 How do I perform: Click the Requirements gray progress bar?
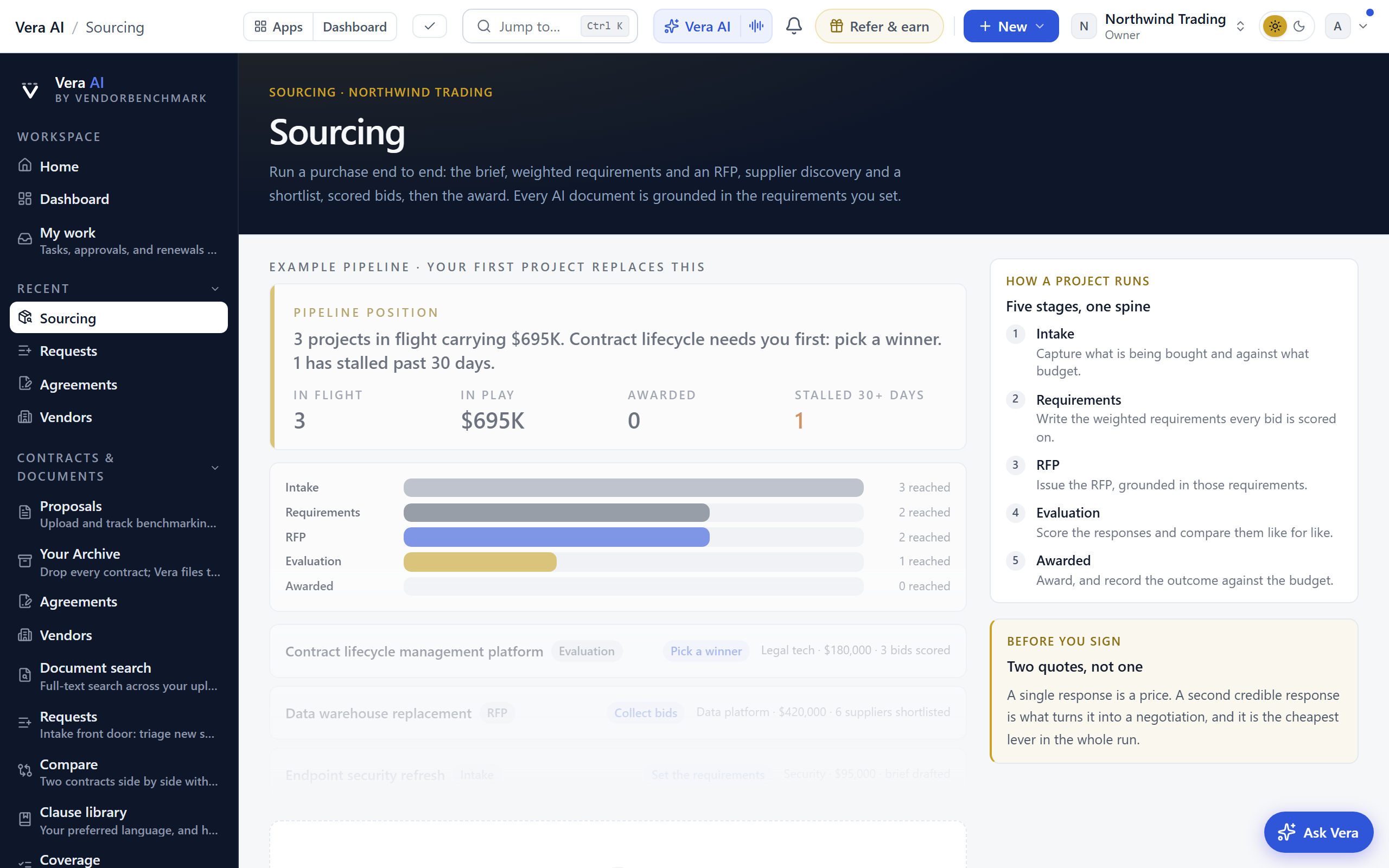(556, 513)
